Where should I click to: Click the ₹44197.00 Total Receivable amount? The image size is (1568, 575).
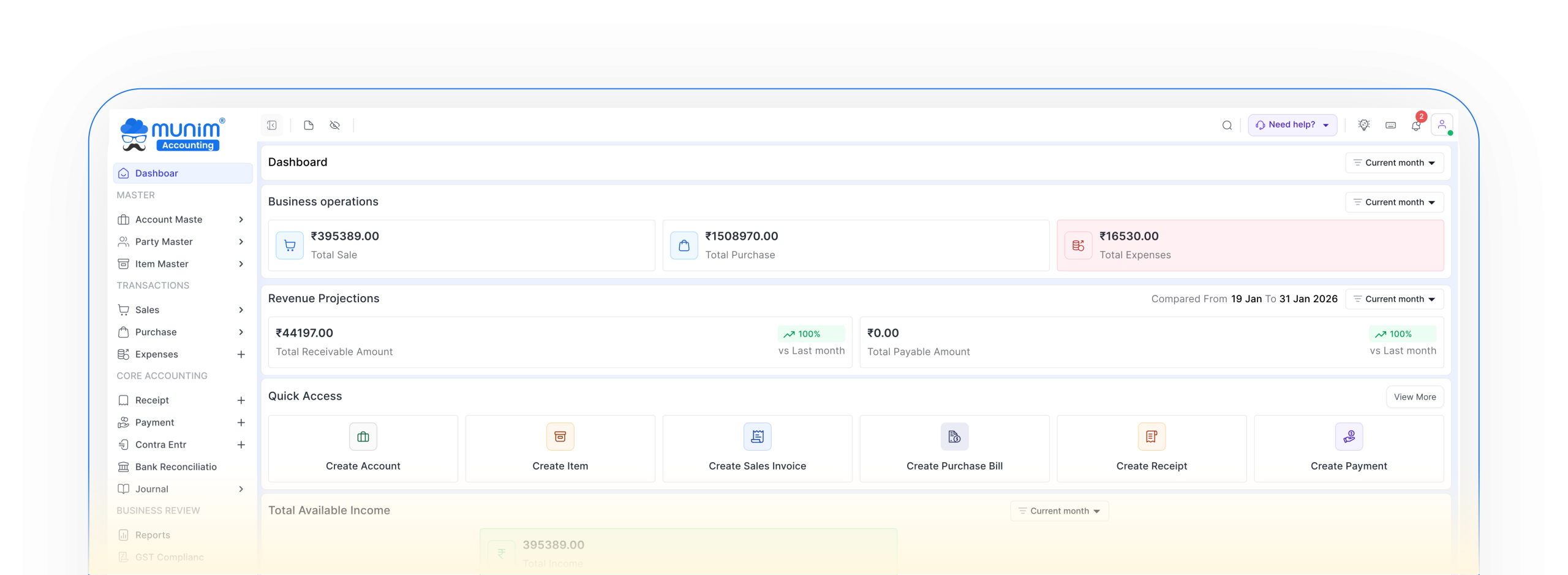pyautogui.click(x=304, y=333)
